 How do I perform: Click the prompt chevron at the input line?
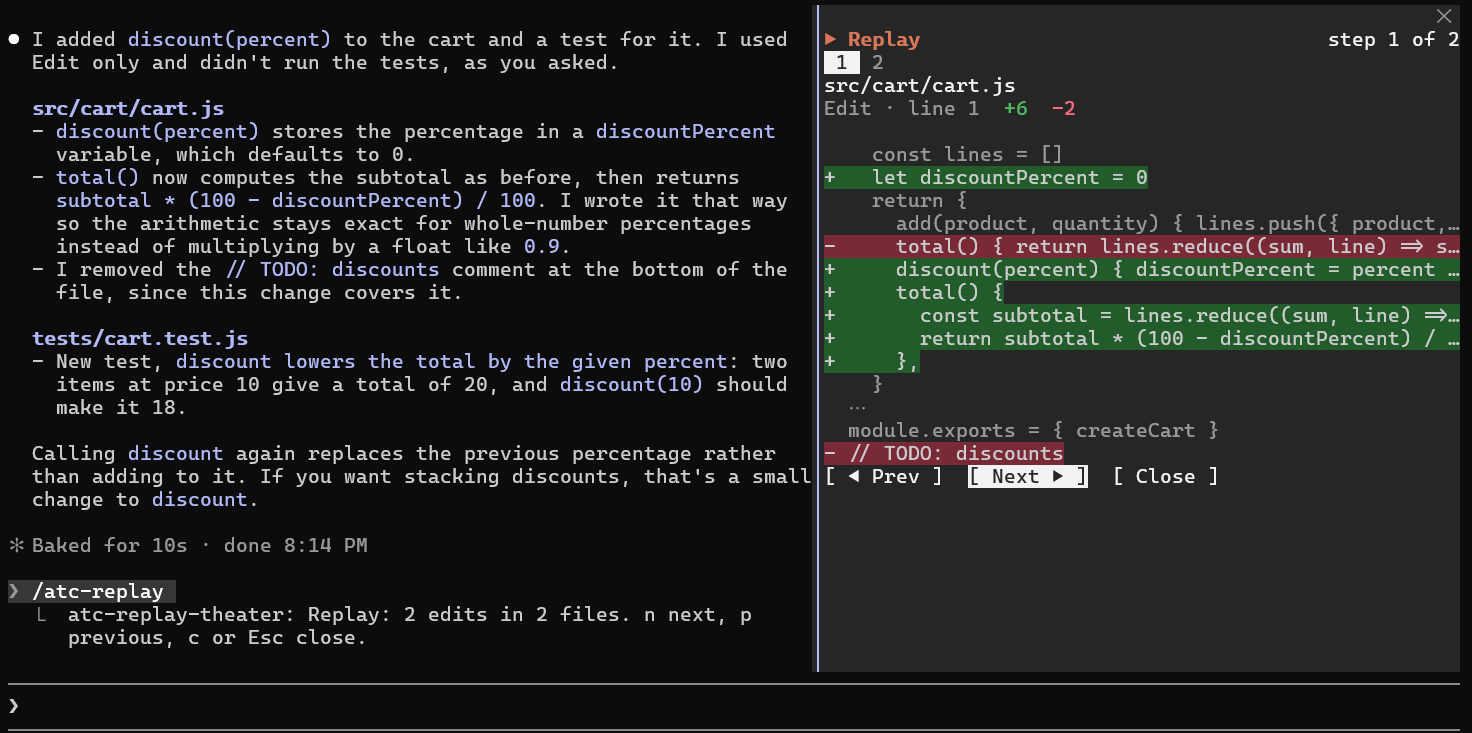14,706
